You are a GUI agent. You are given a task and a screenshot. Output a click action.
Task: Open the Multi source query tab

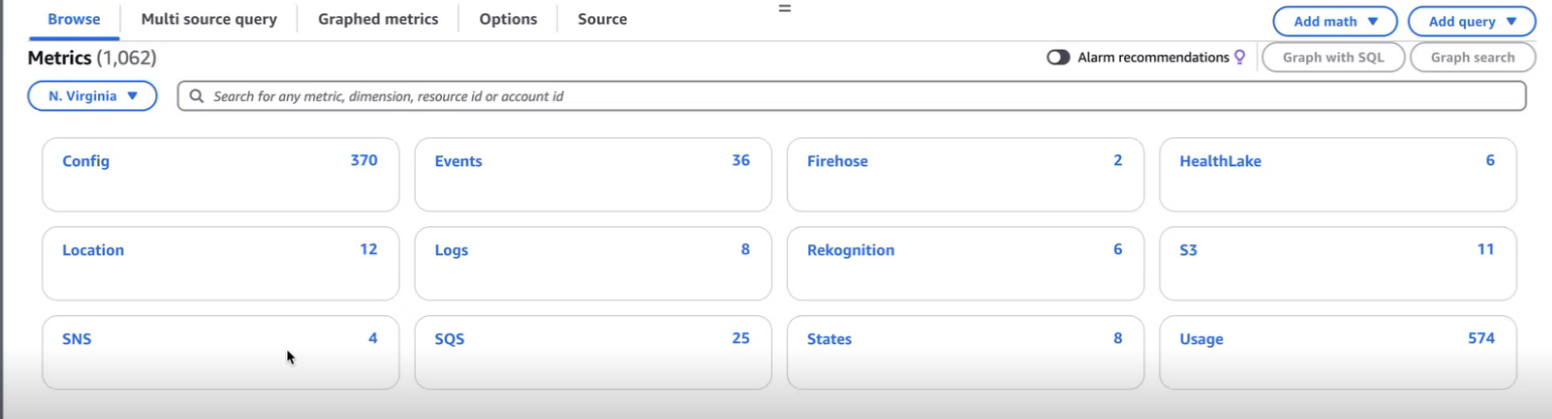tap(209, 19)
